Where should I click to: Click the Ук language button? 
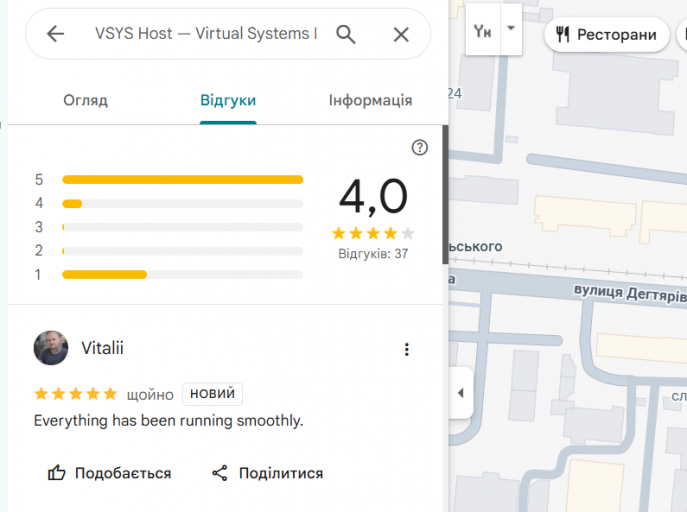[x=483, y=31]
